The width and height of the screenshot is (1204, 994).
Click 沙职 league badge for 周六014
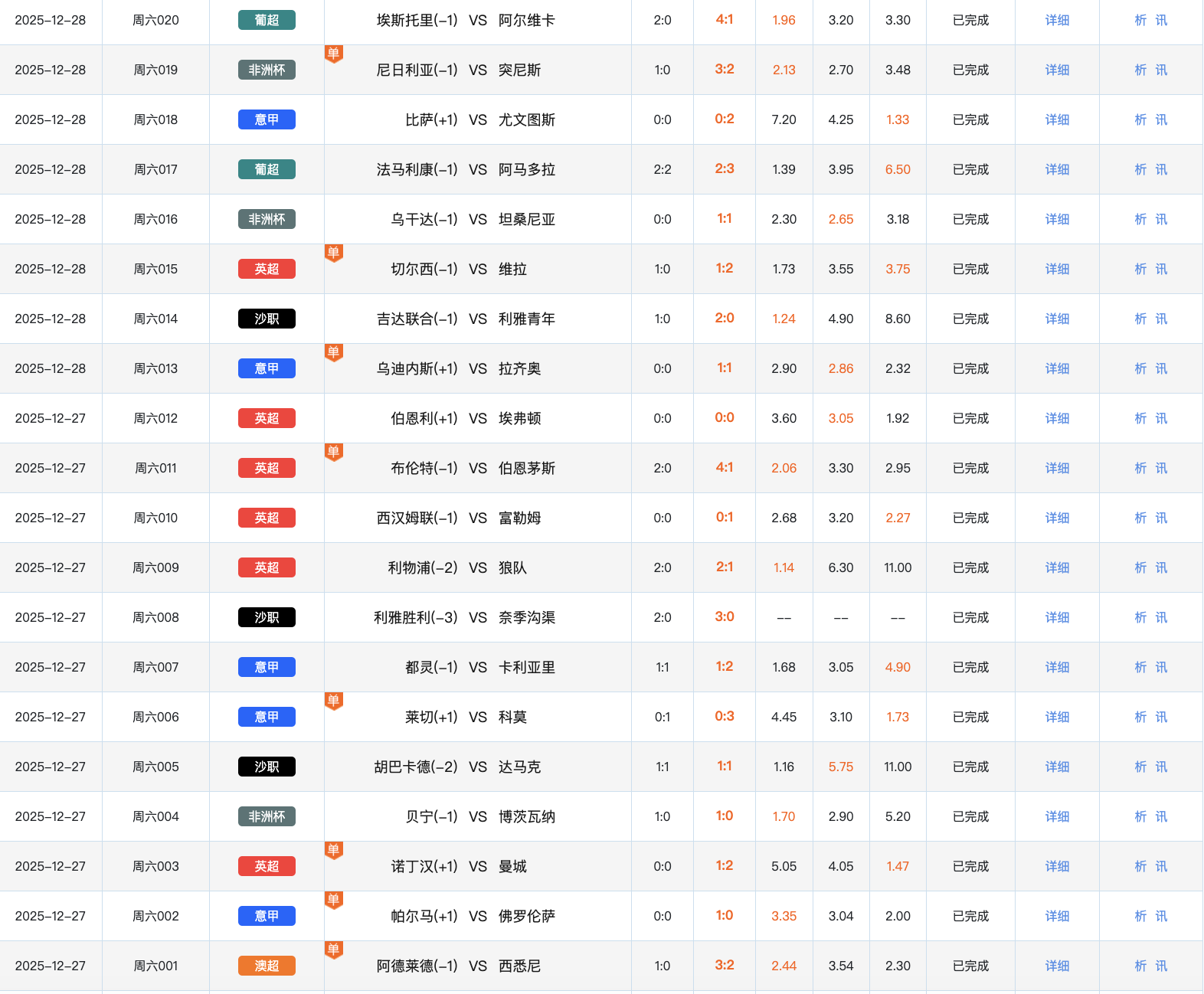click(267, 319)
